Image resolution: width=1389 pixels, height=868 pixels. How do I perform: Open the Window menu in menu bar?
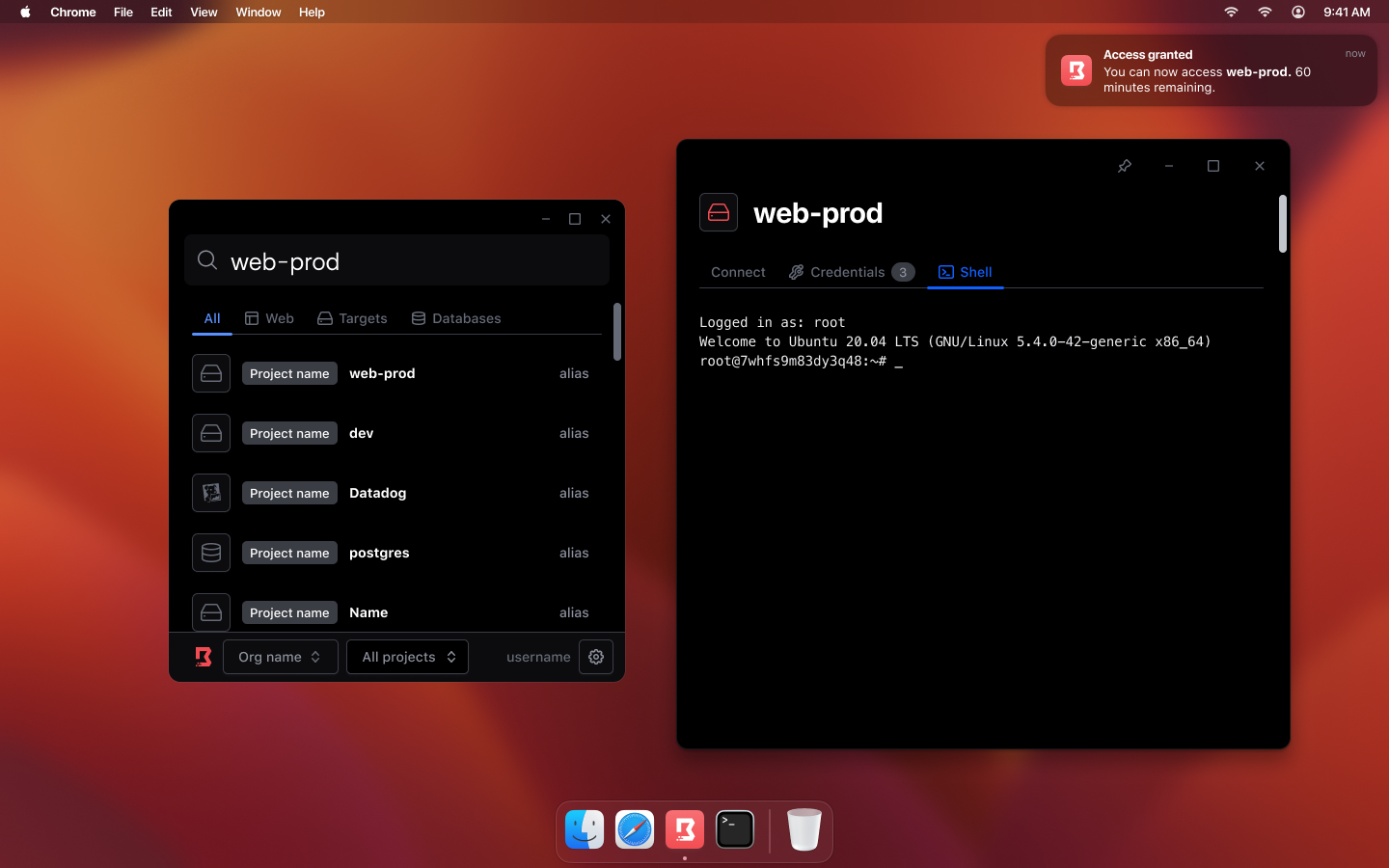click(x=259, y=12)
